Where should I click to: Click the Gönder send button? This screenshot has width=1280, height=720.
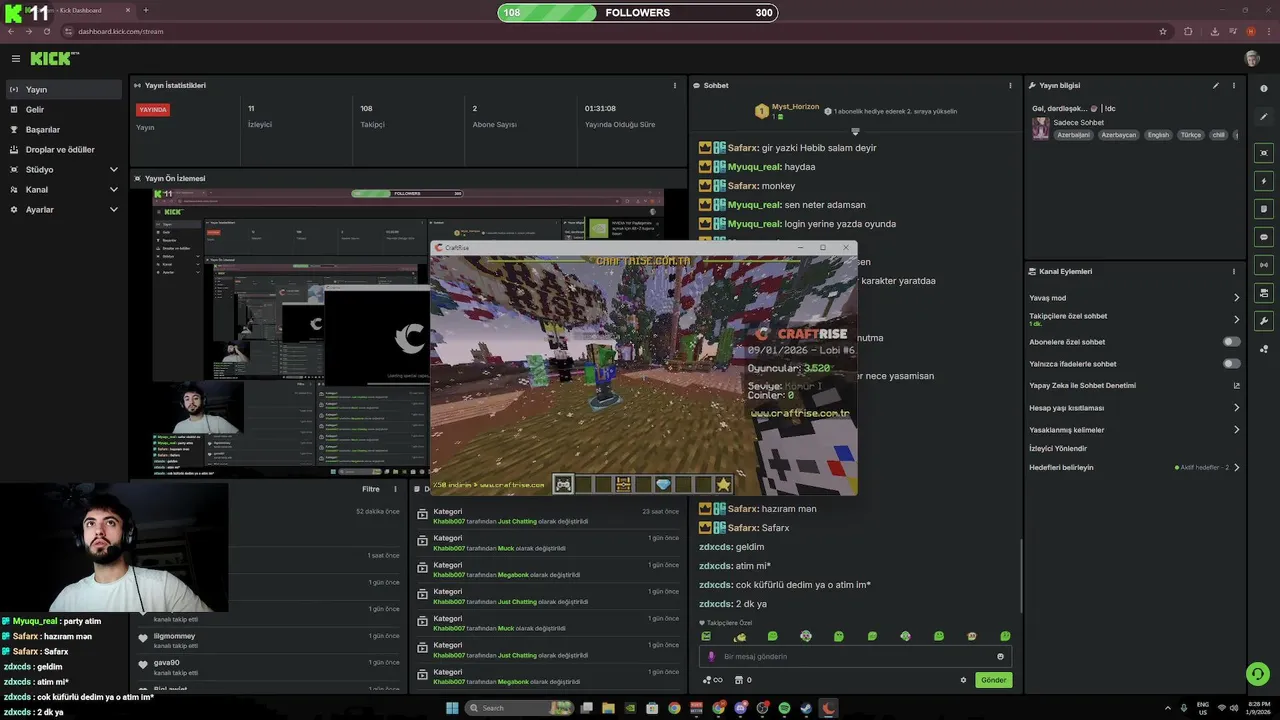(993, 680)
